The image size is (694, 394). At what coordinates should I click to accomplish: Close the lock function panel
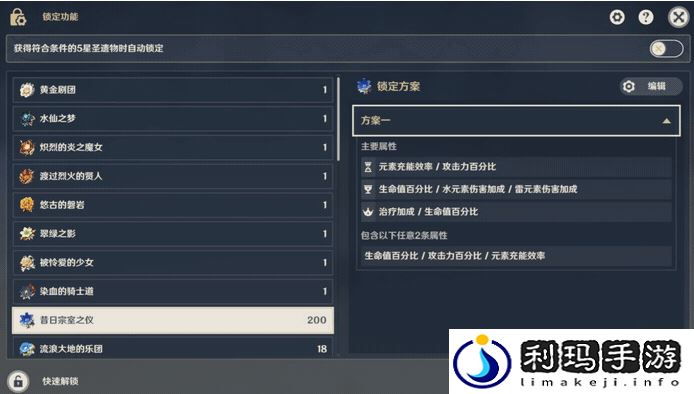coord(679,17)
